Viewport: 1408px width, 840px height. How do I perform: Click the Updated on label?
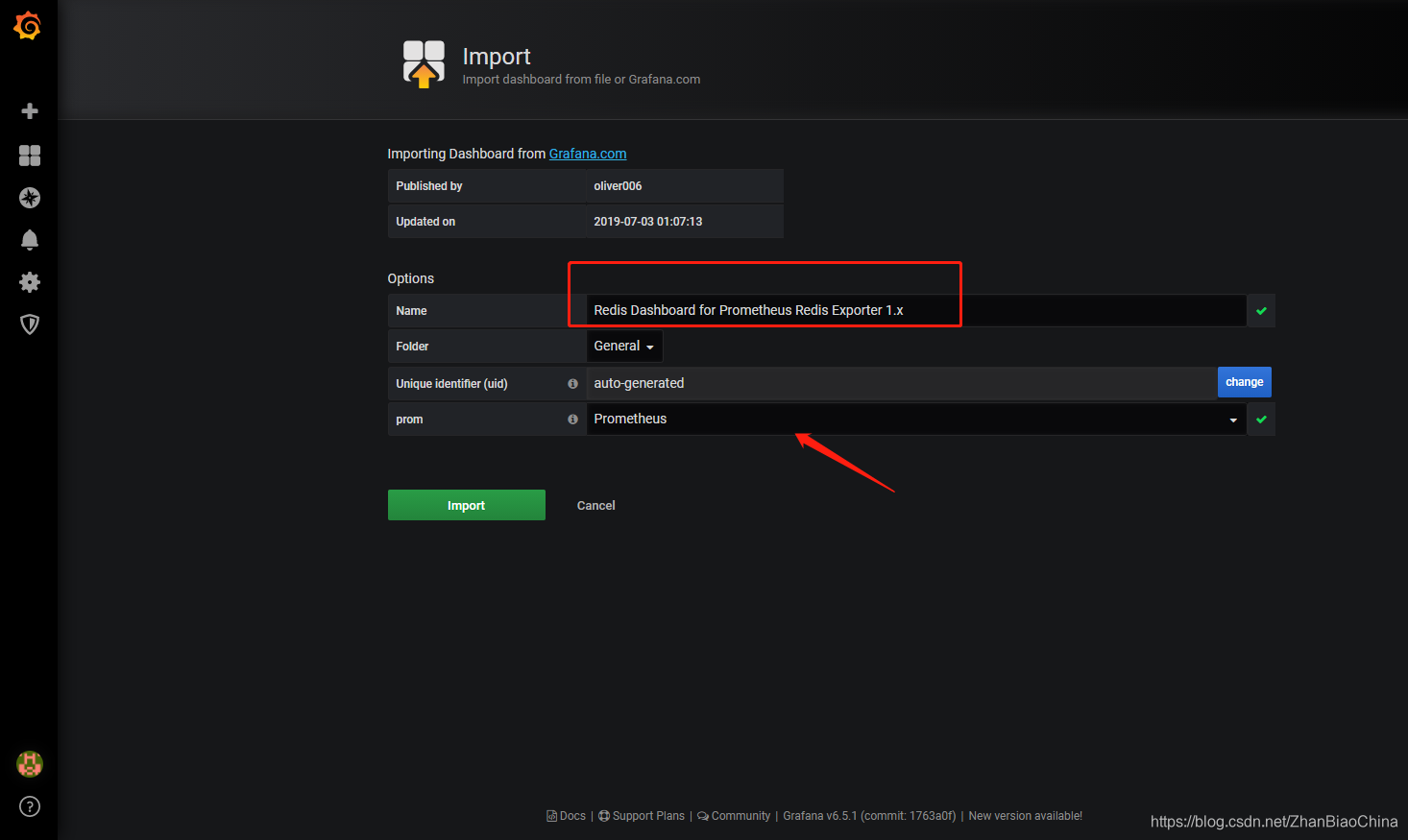(425, 222)
